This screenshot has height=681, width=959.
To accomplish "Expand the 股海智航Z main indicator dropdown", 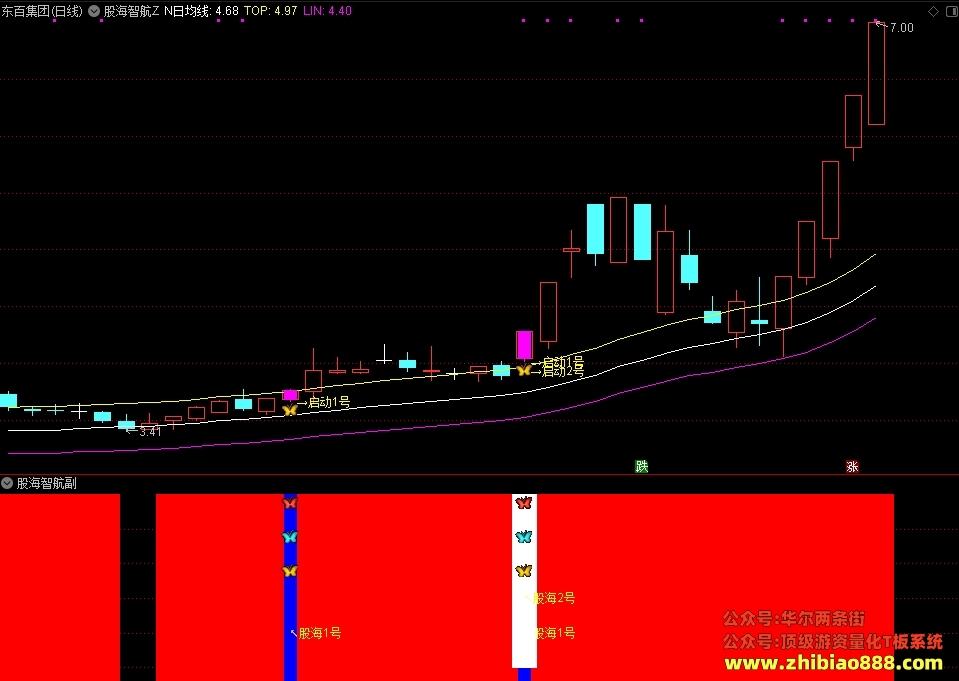I will coord(94,11).
